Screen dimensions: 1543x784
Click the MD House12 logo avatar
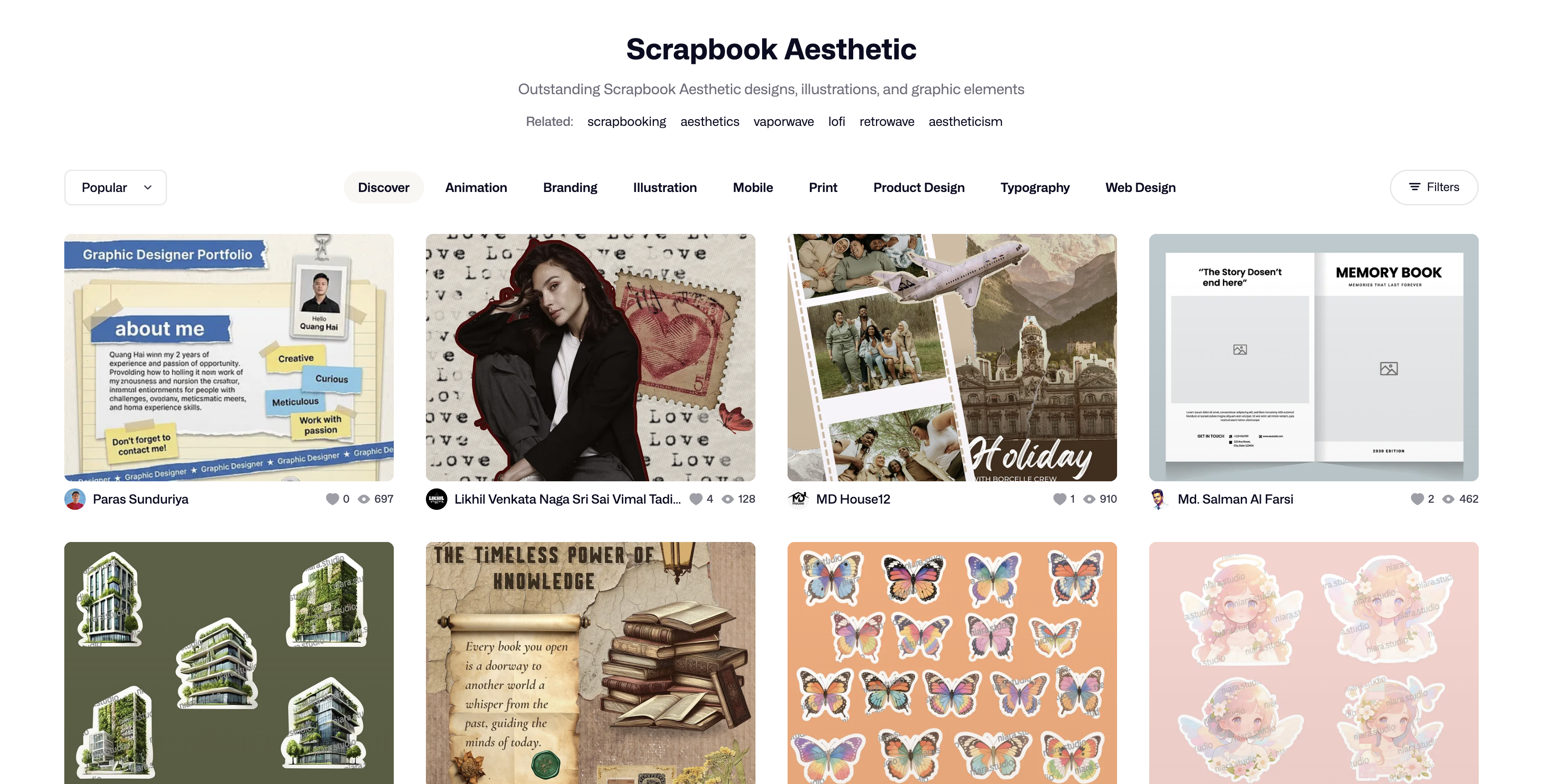click(798, 499)
